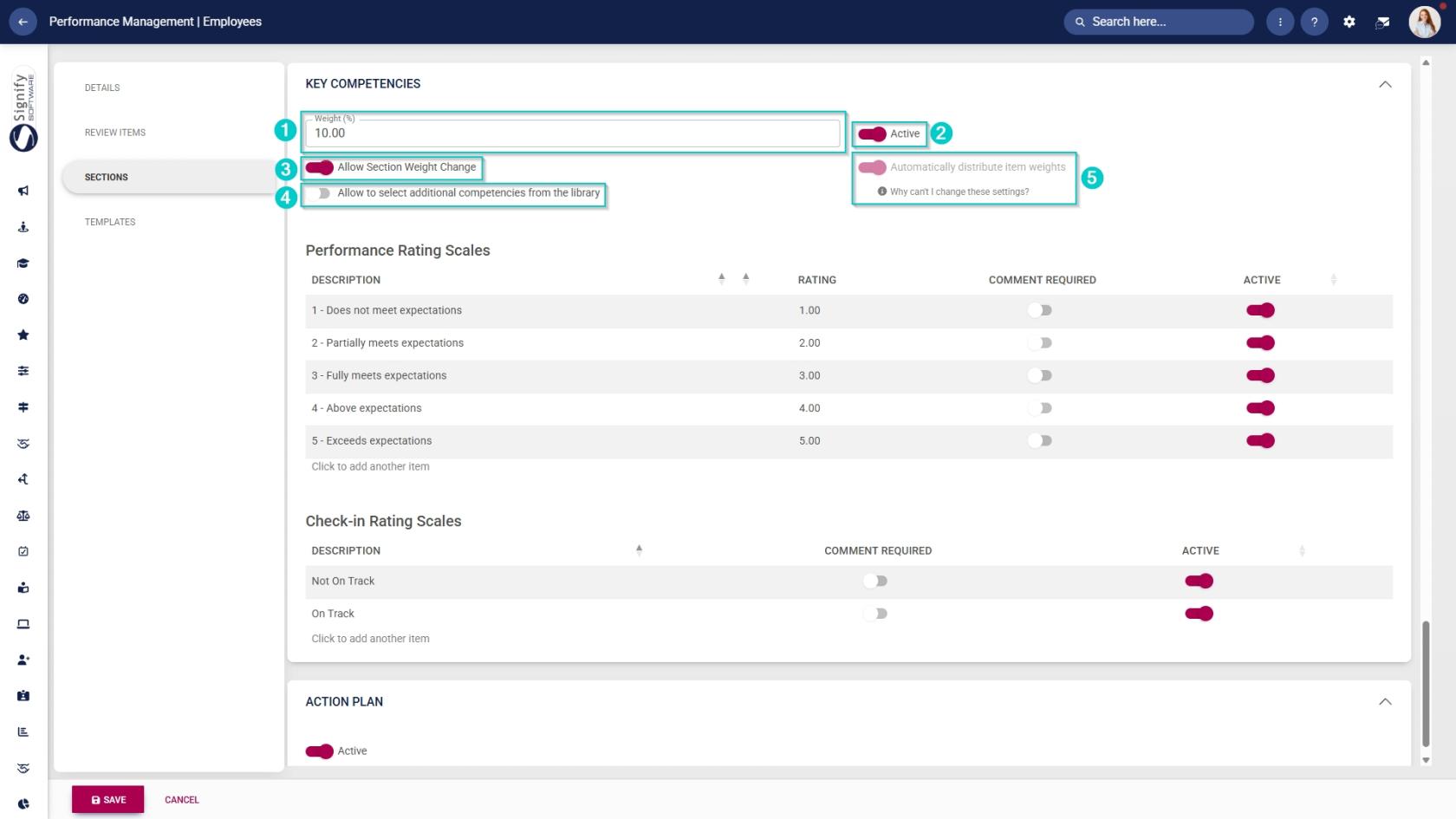1456x819 pixels.
Task: Open the balance scale sidebar icon
Action: click(23, 516)
